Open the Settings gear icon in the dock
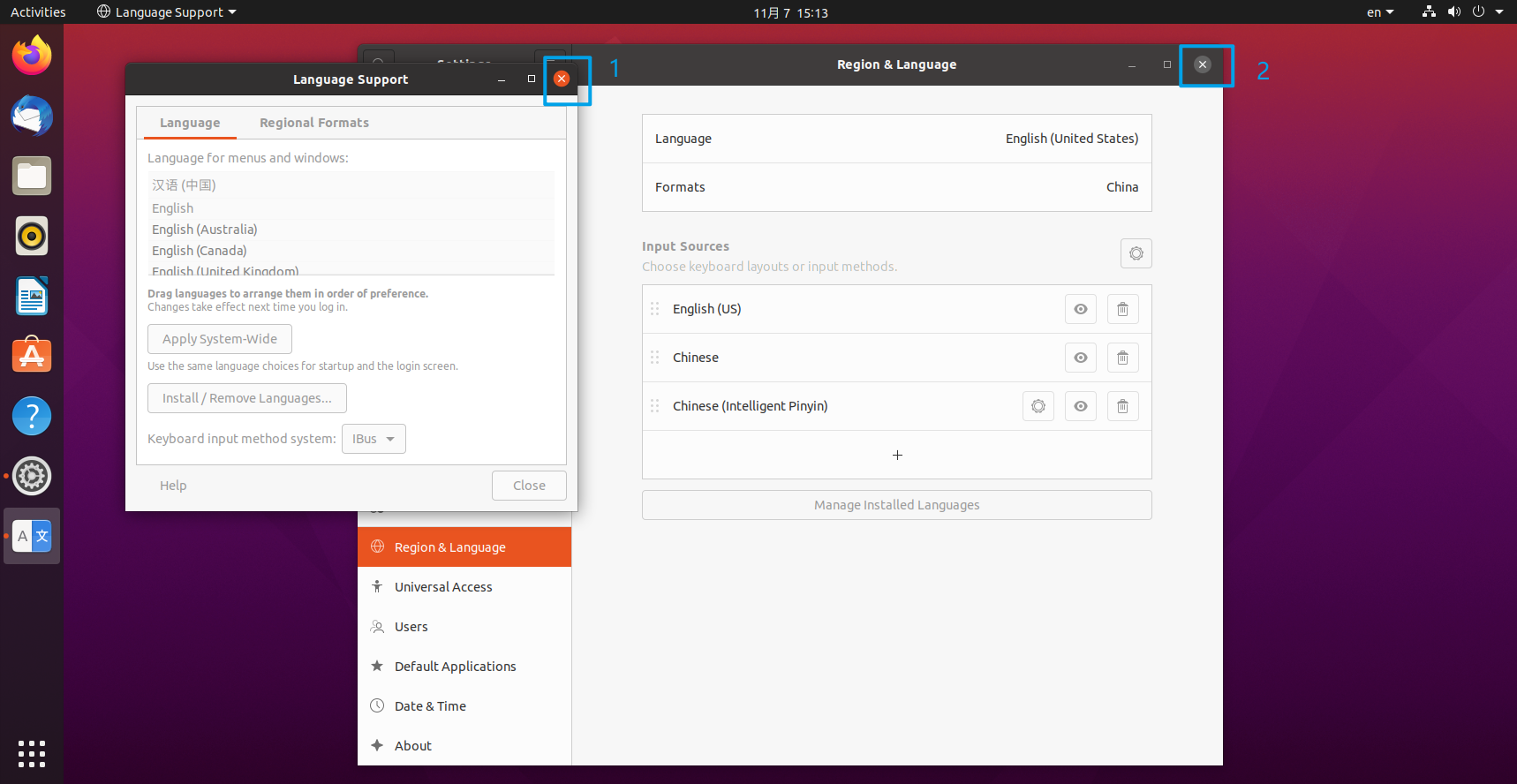Viewport: 1517px width, 784px height. point(32,476)
